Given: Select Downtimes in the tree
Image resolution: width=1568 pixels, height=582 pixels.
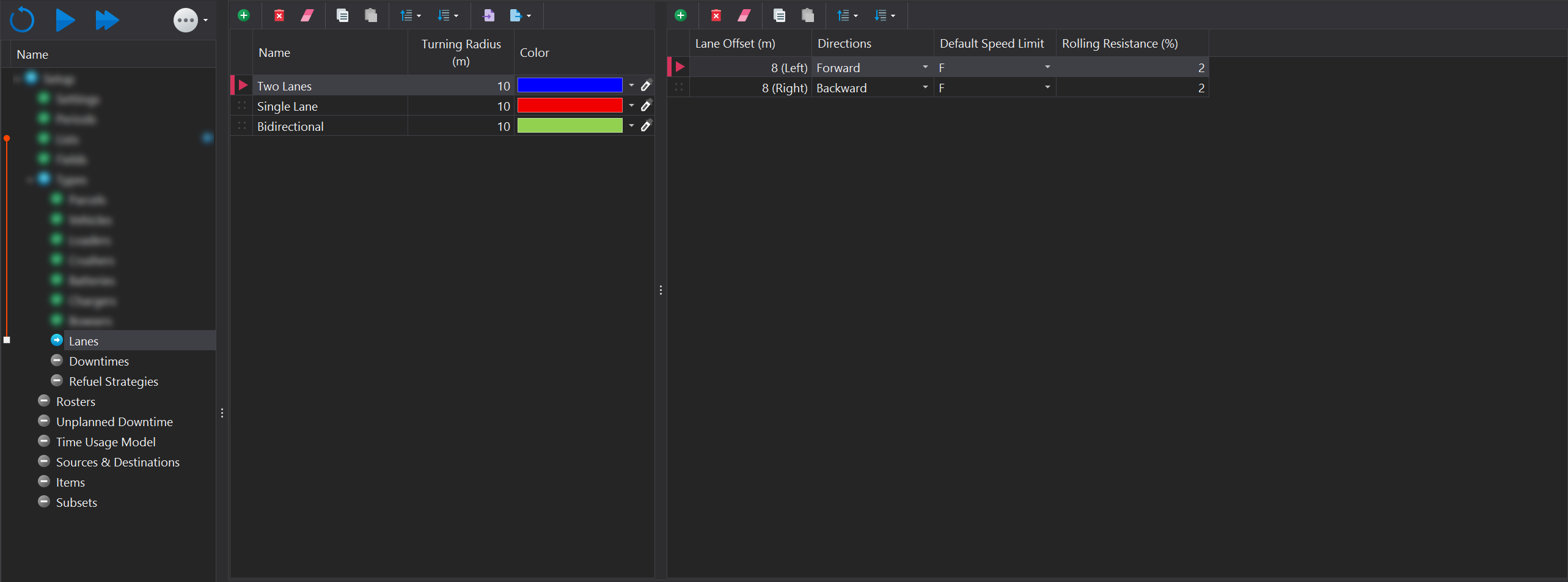Looking at the screenshot, I should tap(99, 361).
